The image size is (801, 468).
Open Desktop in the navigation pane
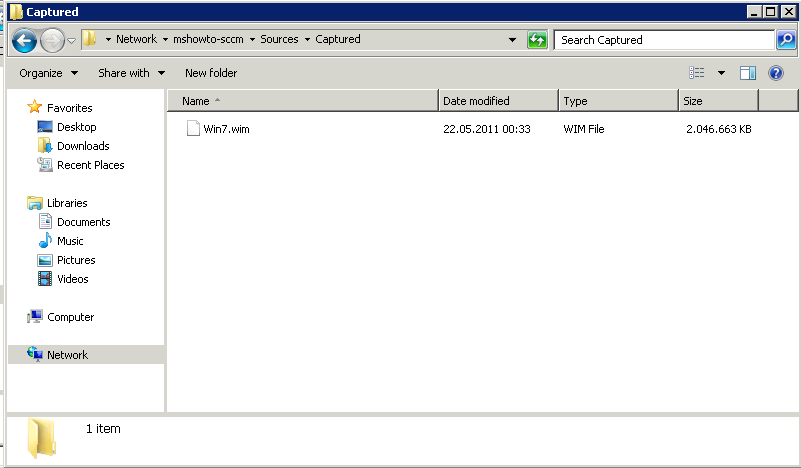pos(77,127)
